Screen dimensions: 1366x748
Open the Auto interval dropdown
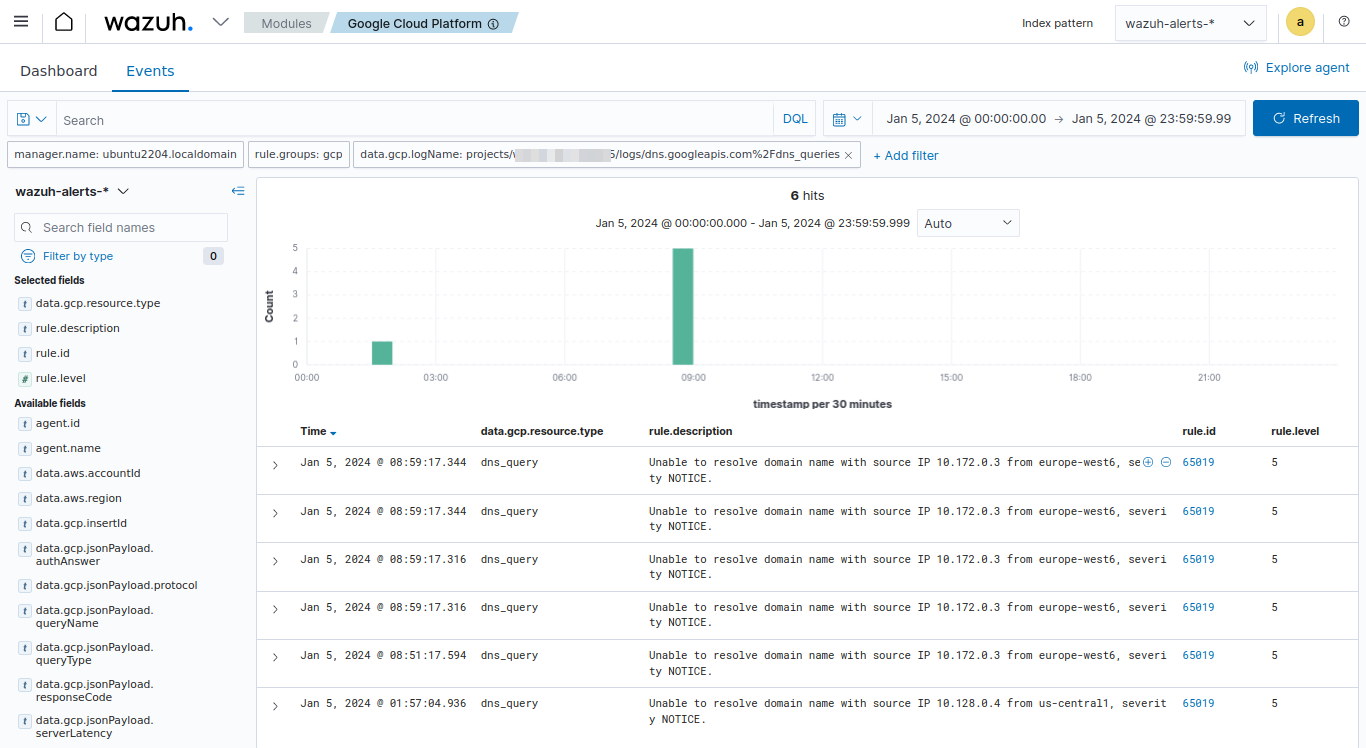(968, 223)
